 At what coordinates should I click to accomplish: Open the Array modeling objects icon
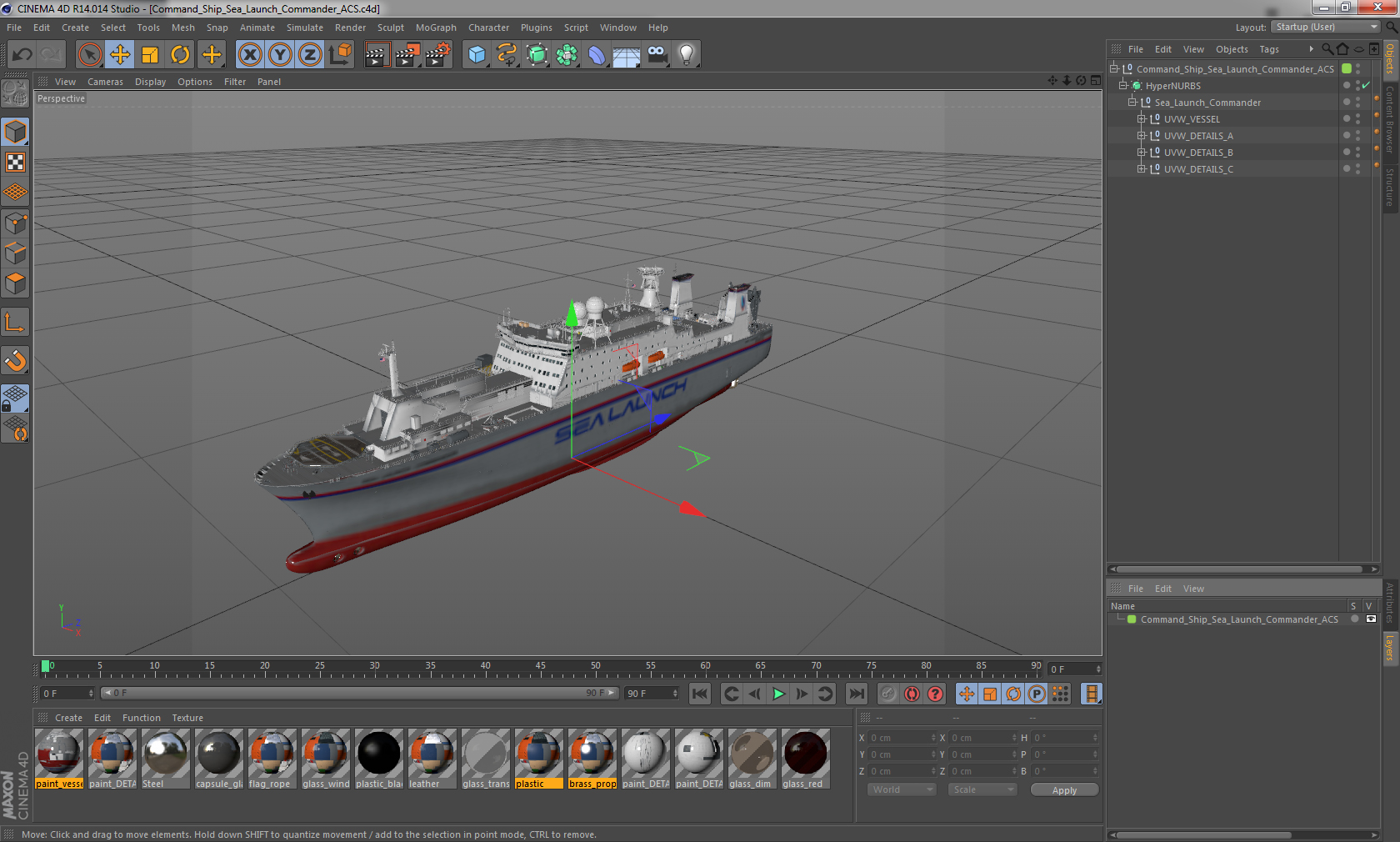[567, 55]
